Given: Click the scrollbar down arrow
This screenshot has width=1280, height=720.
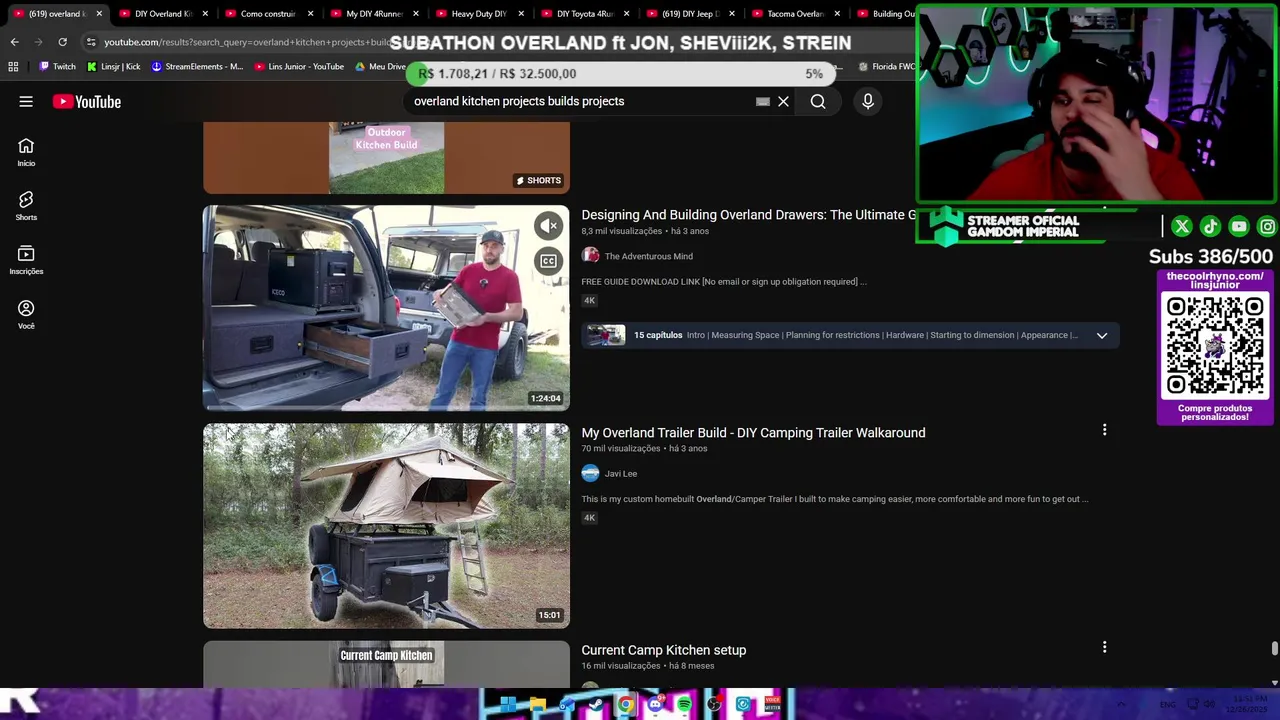Looking at the screenshot, I should pyautogui.click(x=1274, y=682).
